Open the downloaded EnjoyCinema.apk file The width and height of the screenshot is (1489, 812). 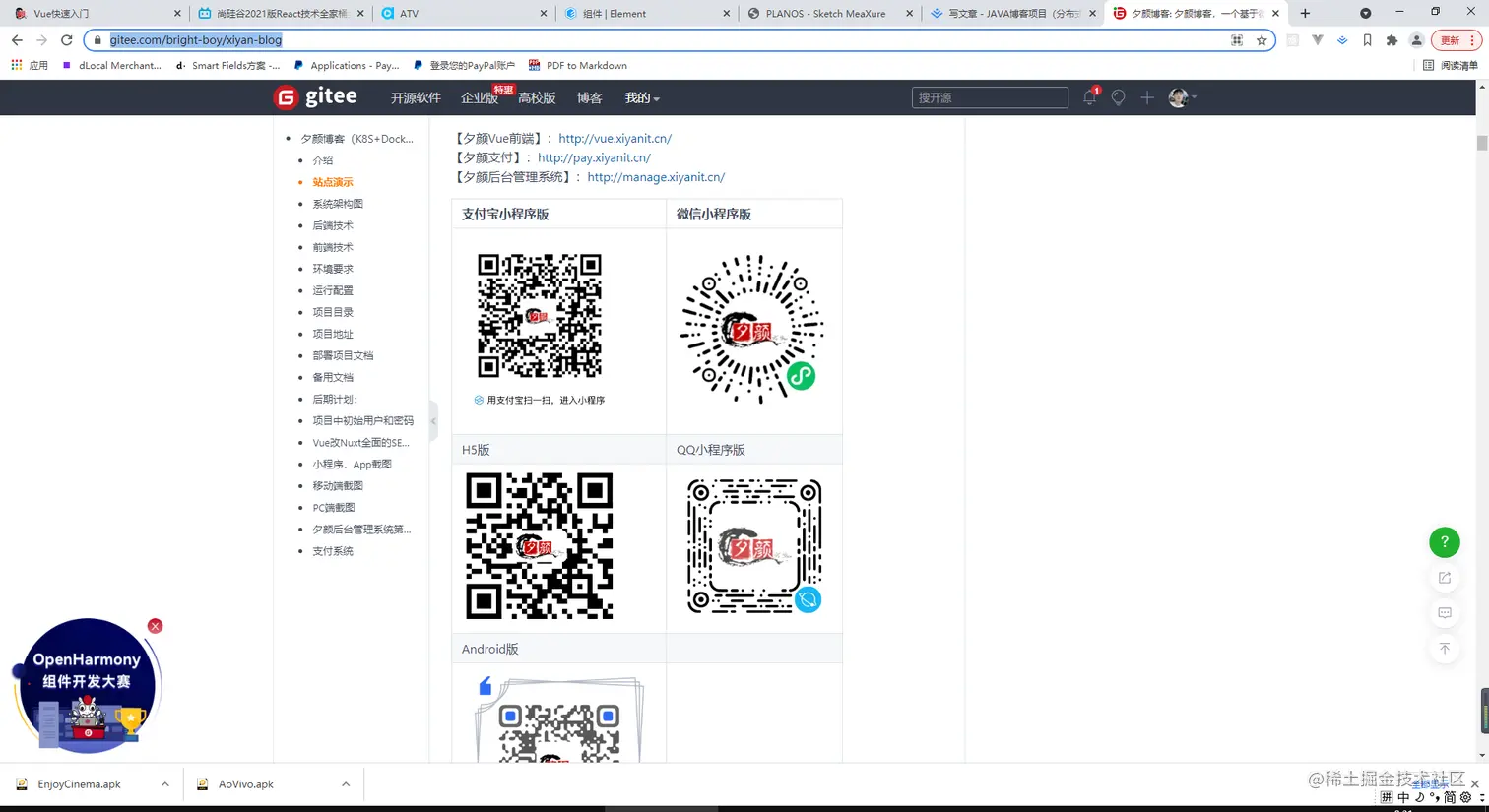[x=79, y=784]
